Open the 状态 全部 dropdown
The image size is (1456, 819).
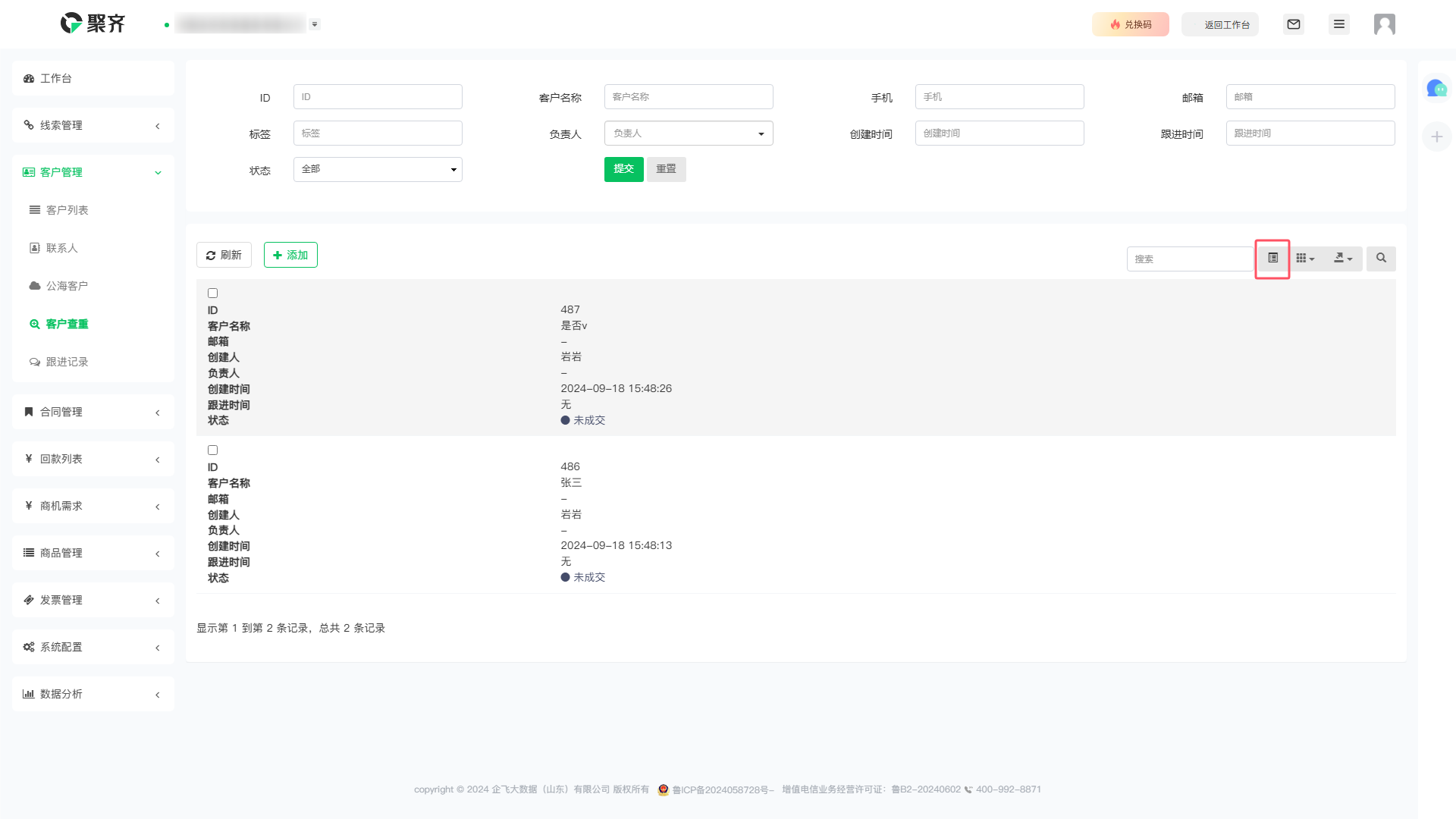(378, 169)
